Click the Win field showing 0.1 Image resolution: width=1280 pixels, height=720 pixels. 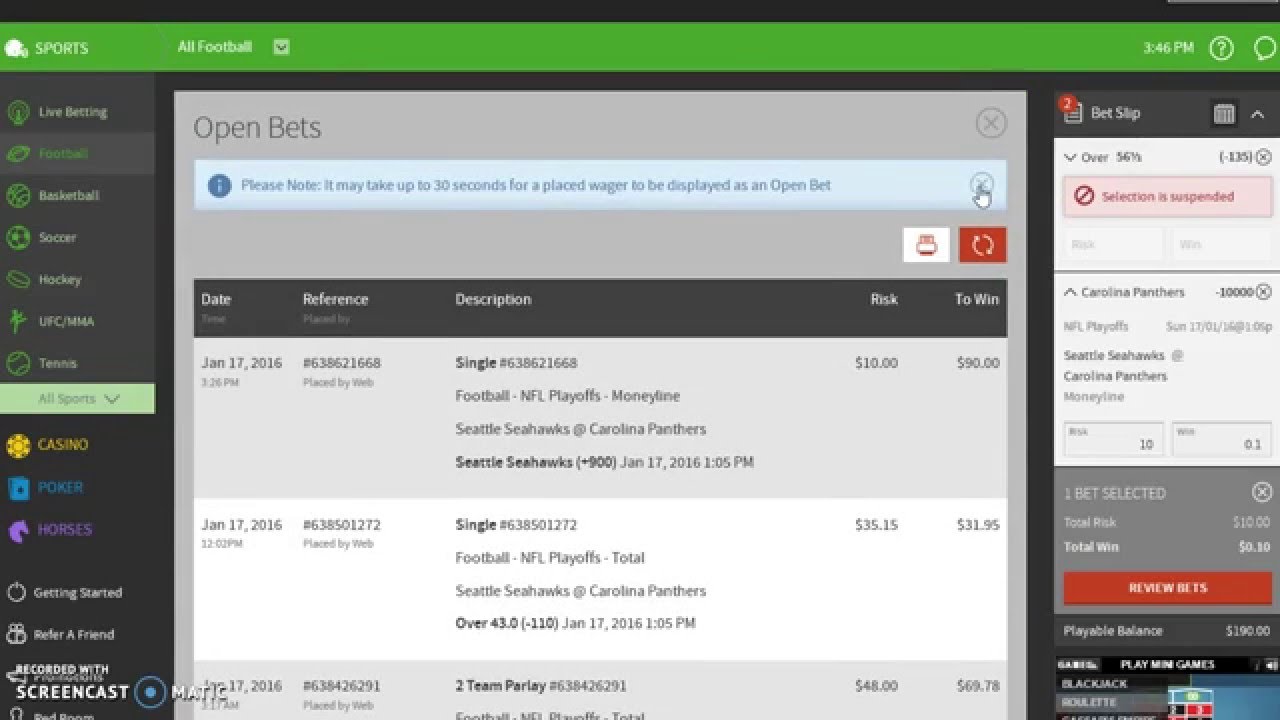pyautogui.click(x=1221, y=439)
